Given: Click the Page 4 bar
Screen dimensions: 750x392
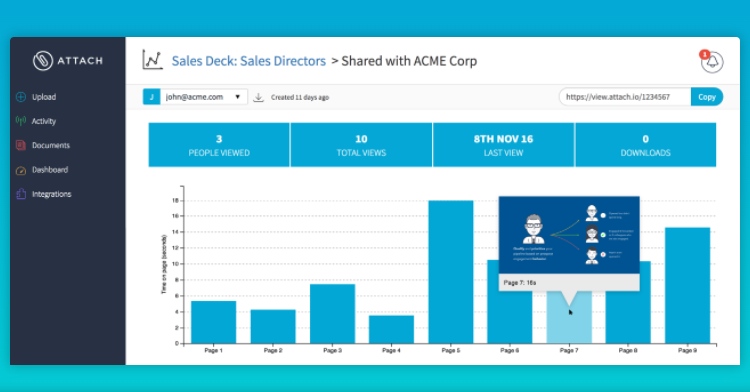Looking at the screenshot, I should click(391, 329).
